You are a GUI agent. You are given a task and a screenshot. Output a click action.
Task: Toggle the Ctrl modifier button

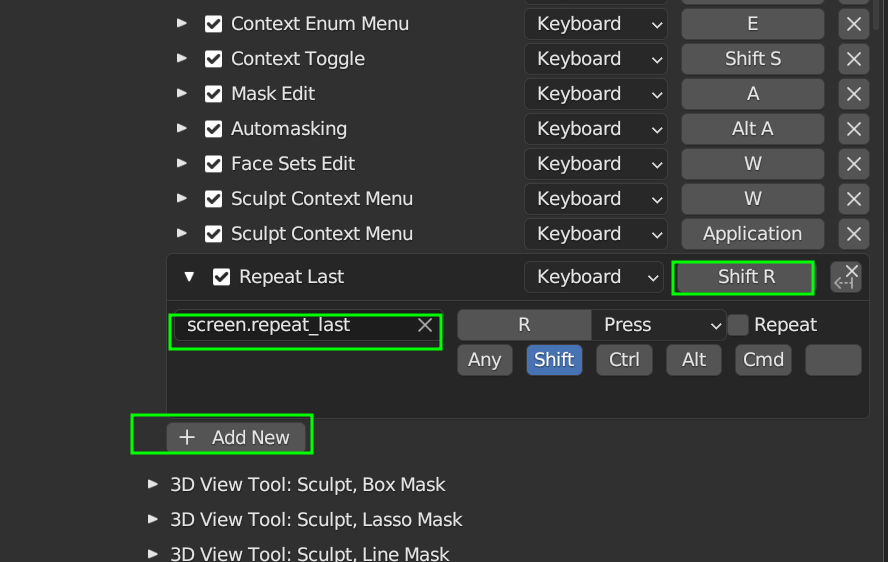point(624,360)
